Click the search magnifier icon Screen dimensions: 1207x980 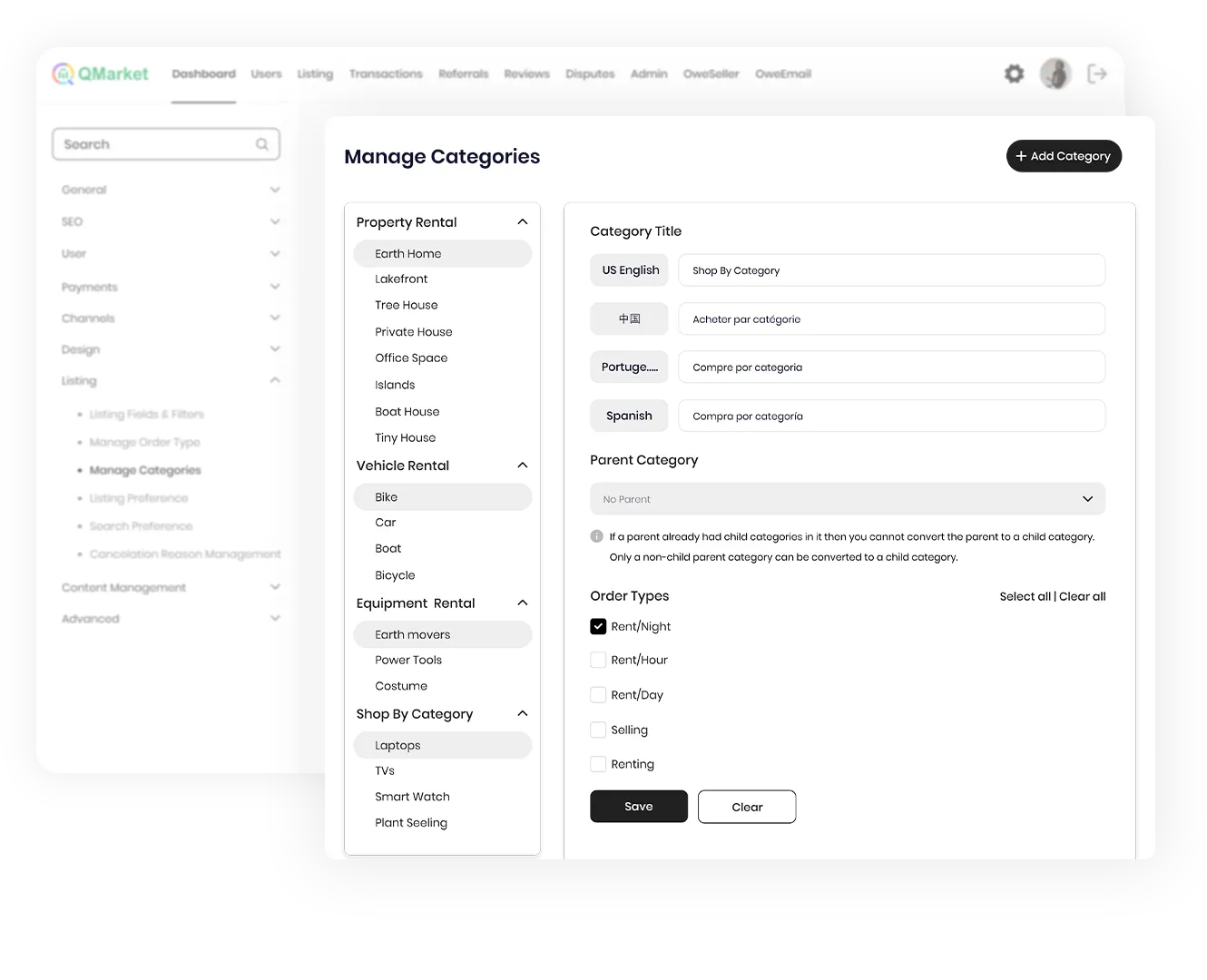[x=262, y=144]
